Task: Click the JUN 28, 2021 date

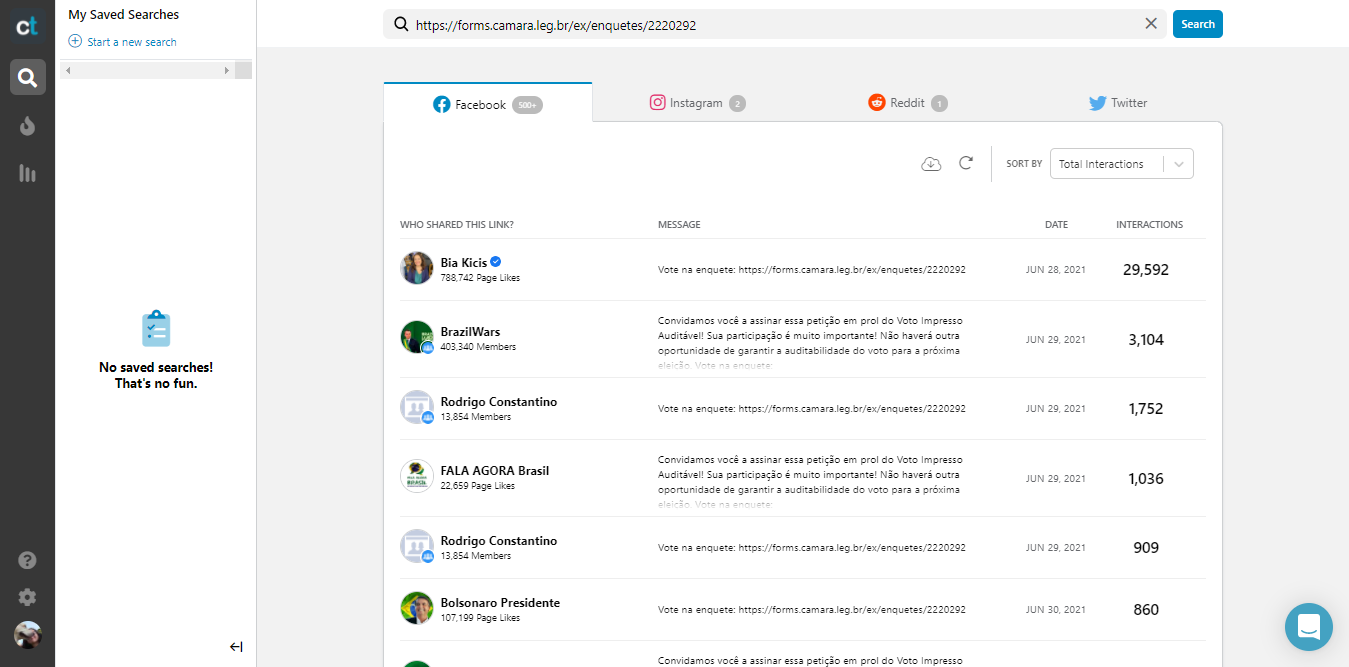Action: 1055,270
